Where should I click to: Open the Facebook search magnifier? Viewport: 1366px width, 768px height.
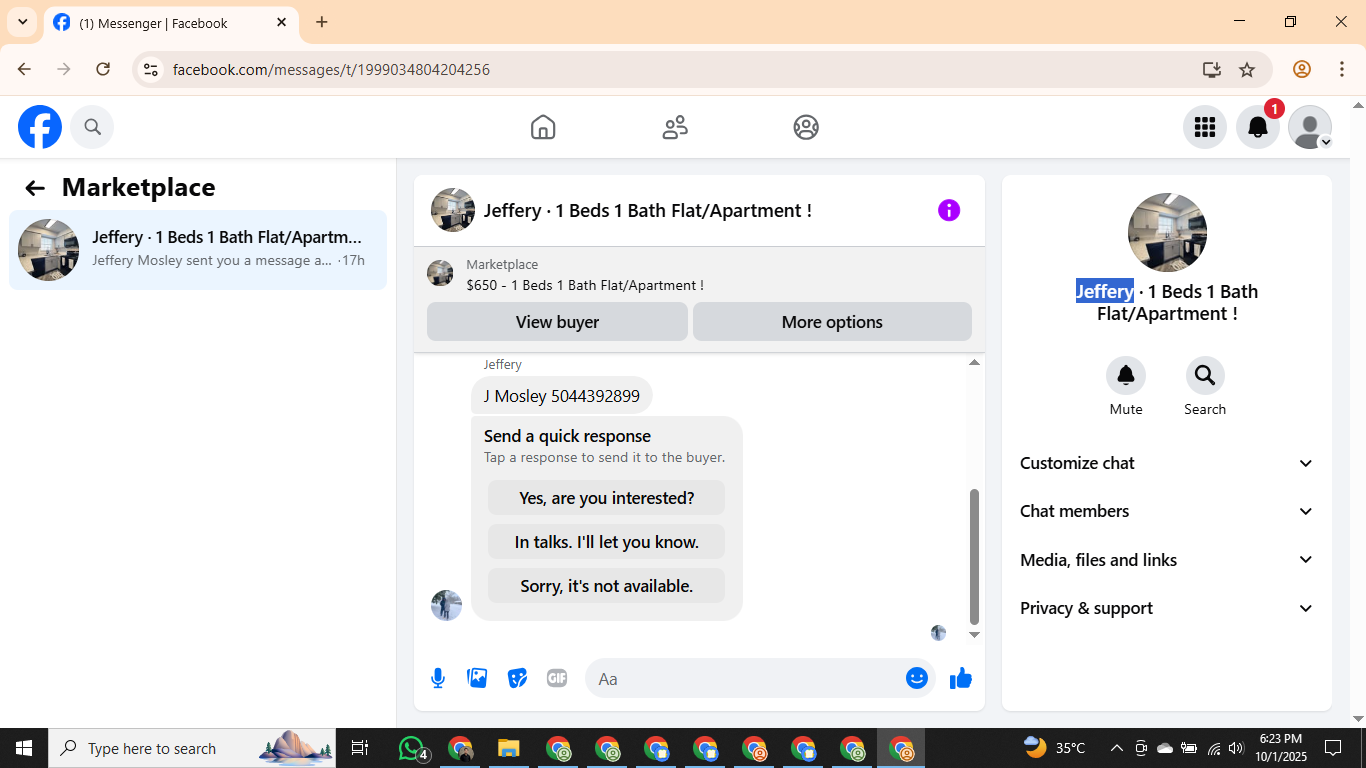[x=92, y=127]
